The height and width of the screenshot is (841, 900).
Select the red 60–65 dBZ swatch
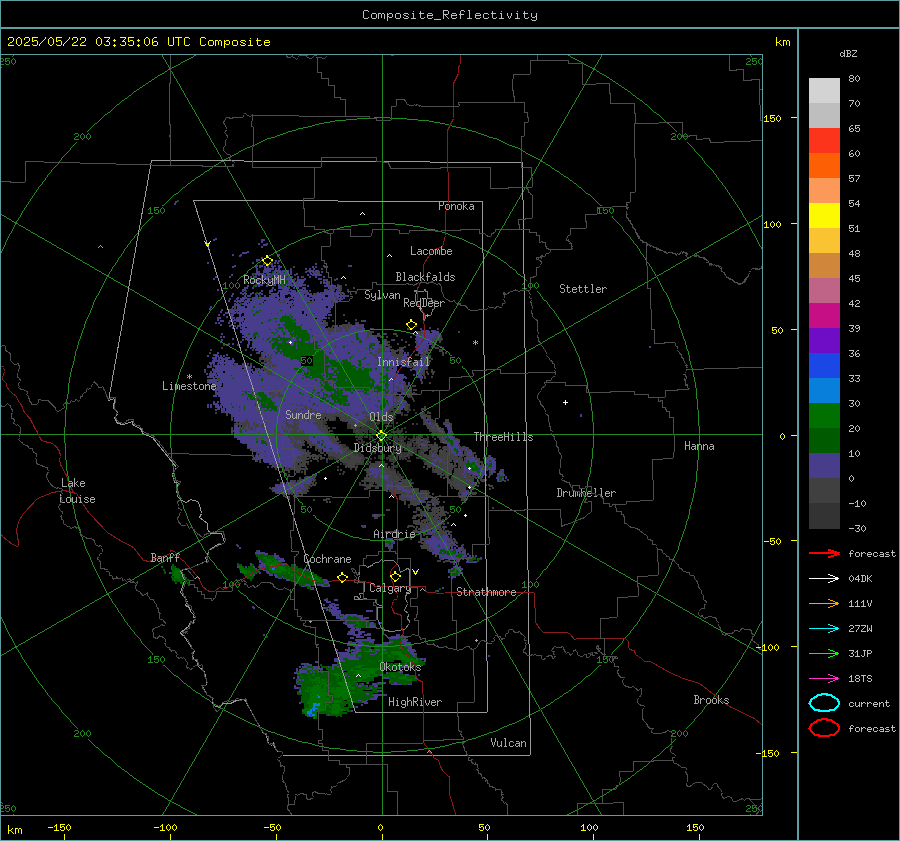824,141
